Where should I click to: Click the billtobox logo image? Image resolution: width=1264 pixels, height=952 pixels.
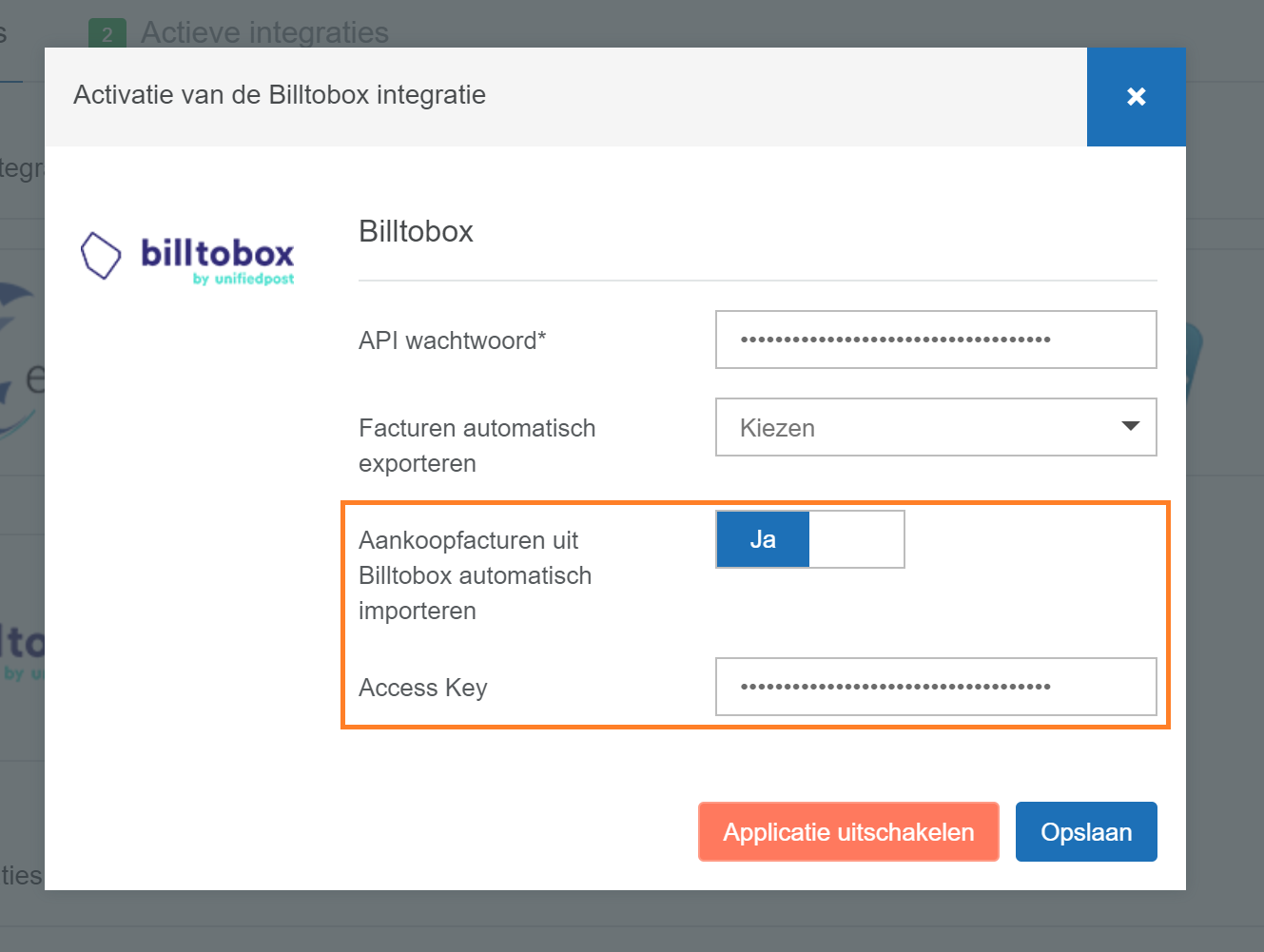pyautogui.click(x=188, y=258)
